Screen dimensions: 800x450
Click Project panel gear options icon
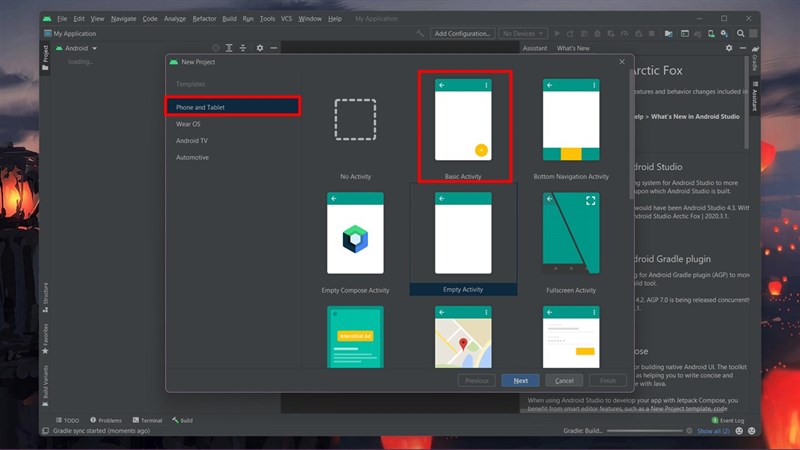[260, 48]
